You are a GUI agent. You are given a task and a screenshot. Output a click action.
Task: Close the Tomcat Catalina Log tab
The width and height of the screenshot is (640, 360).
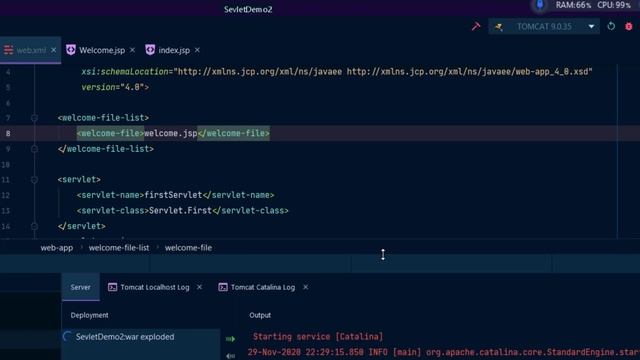tap(305, 287)
